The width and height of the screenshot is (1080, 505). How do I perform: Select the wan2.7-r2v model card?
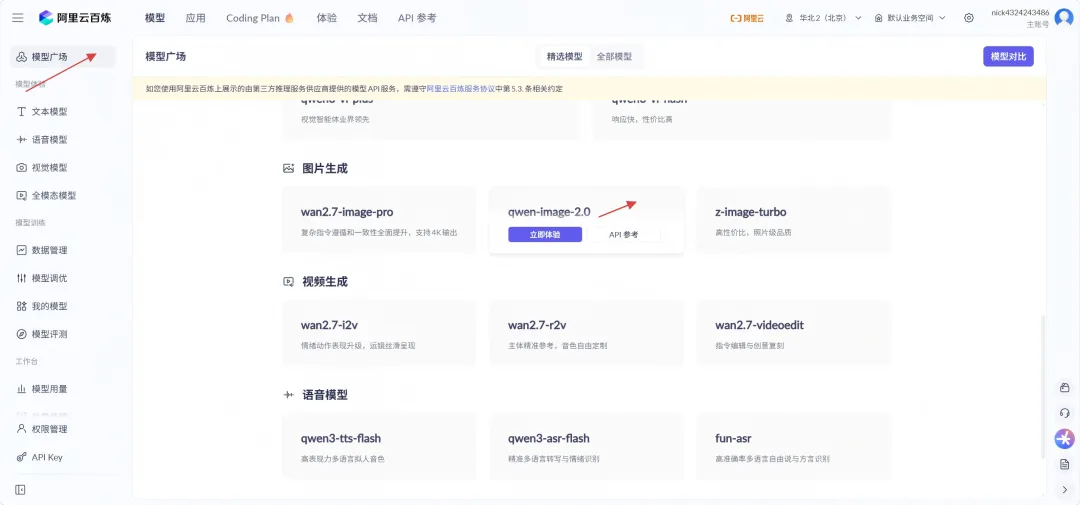[586, 333]
